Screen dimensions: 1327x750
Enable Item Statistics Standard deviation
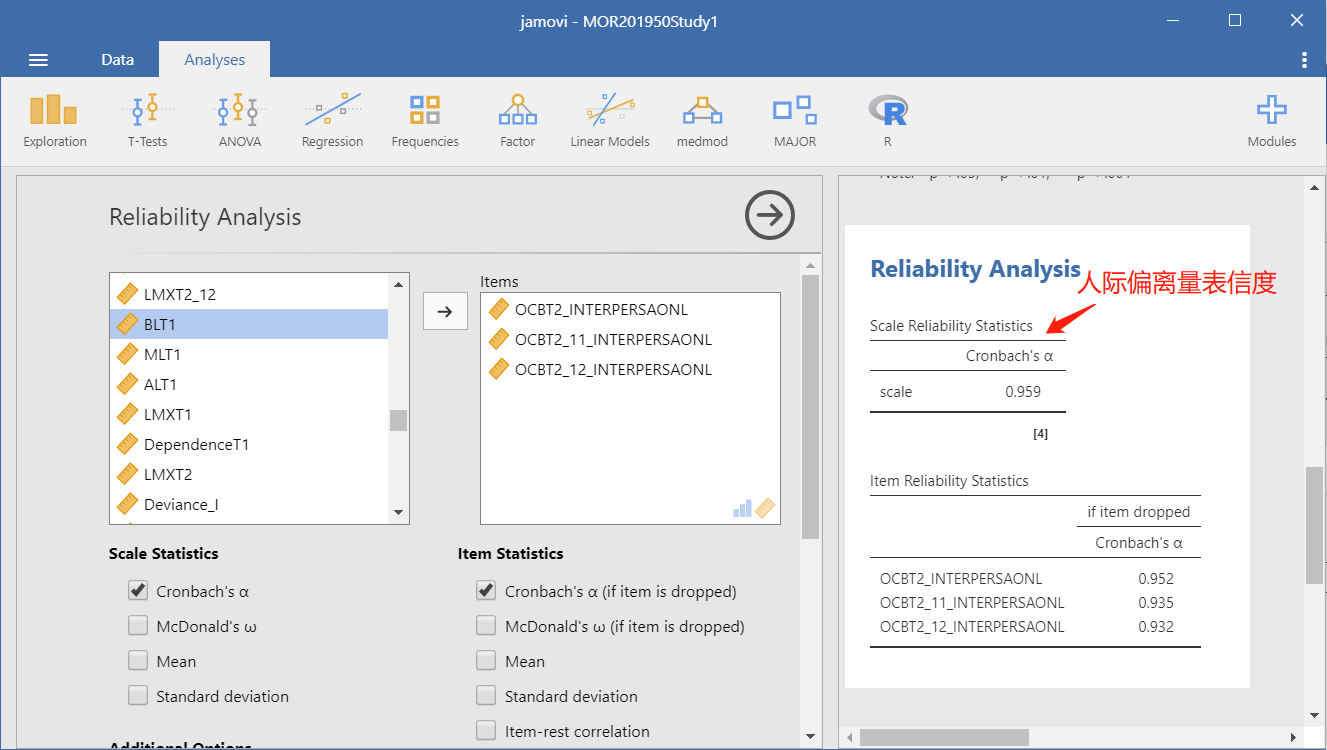pyautogui.click(x=486, y=696)
